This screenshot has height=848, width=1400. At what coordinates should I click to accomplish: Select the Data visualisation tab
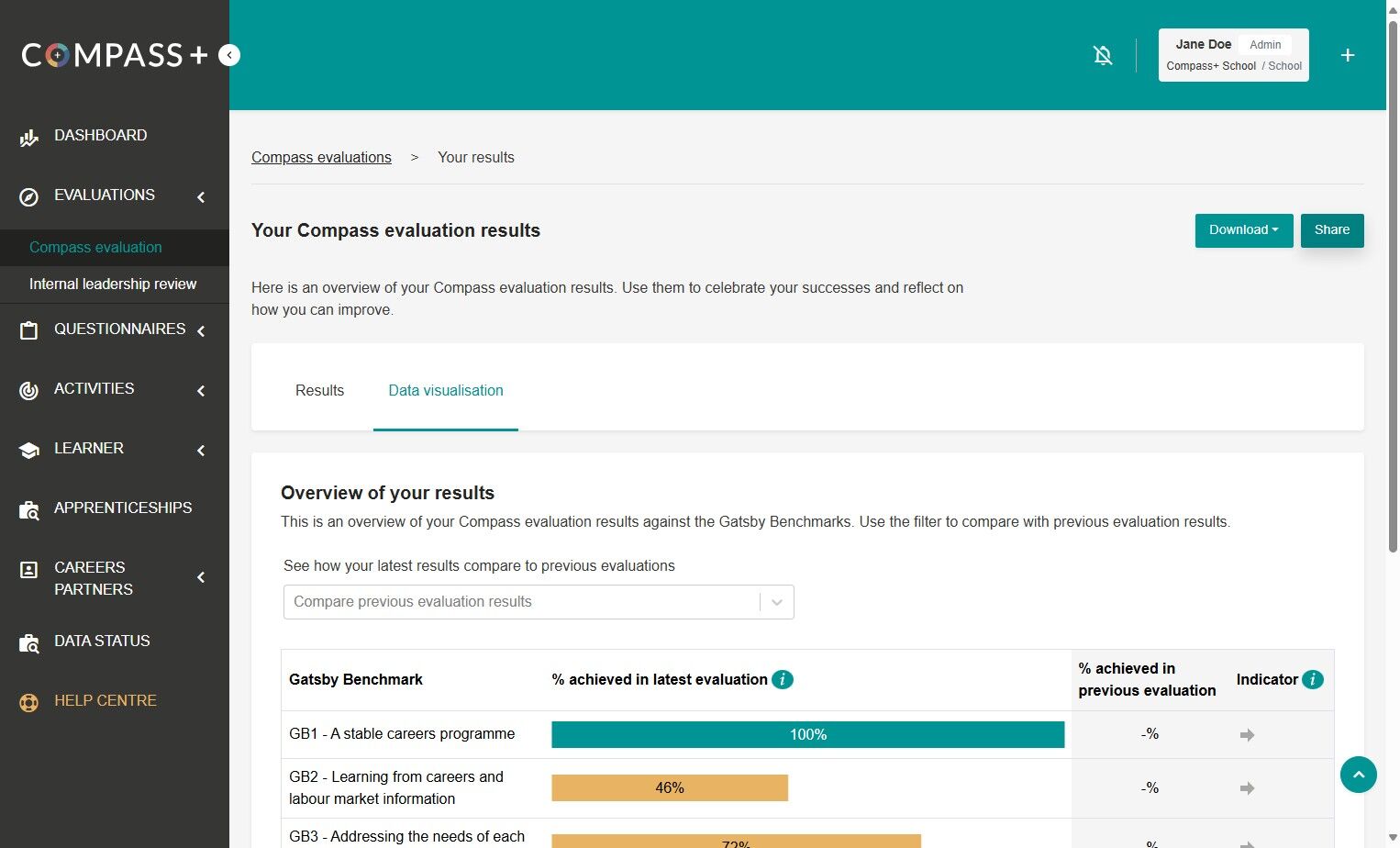coord(446,390)
